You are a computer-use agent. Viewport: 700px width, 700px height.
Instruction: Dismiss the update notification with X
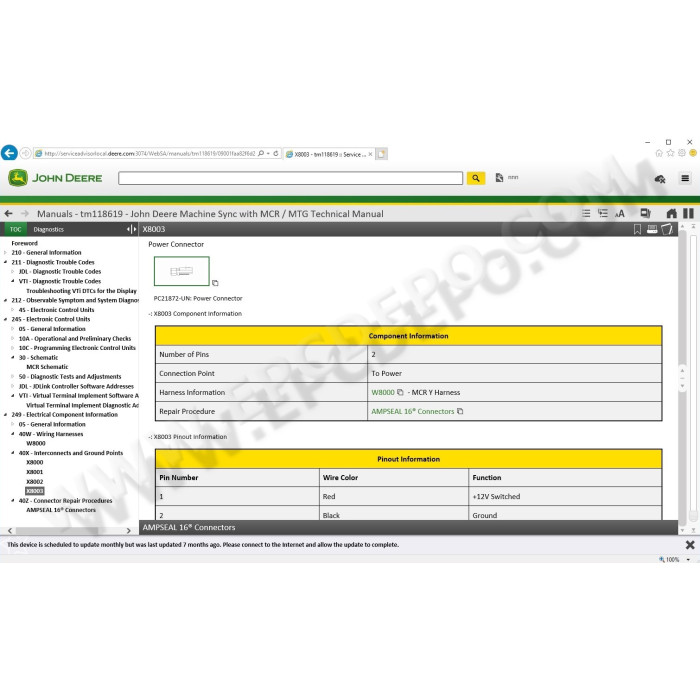tap(690, 545)
